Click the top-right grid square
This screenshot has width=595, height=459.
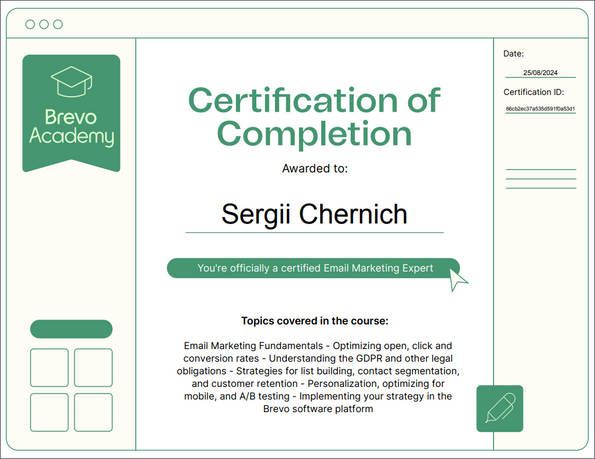pyautogui.click(x=93, y=368)
